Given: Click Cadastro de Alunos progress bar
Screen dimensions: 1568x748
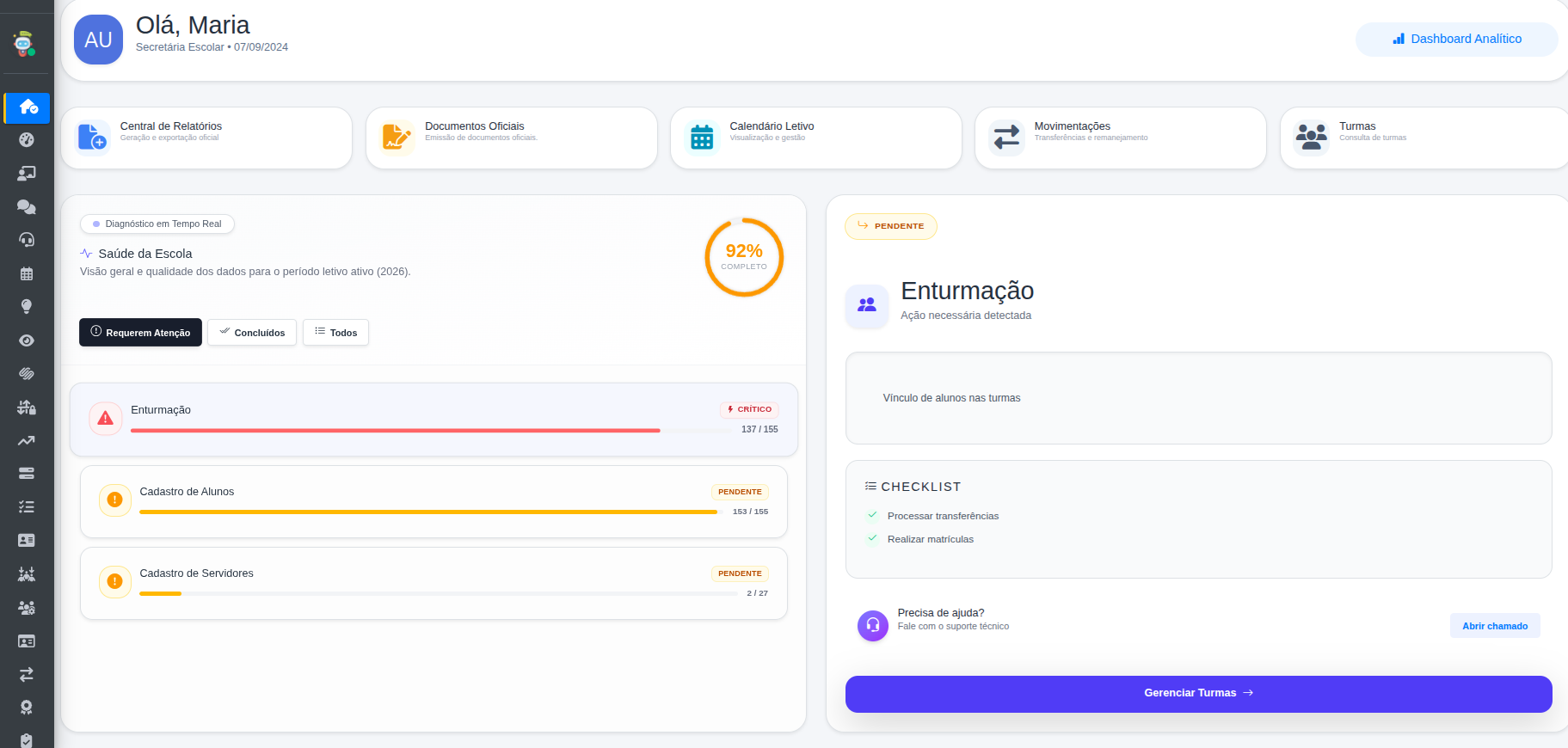Looking at the screenshot, I should point(428,512).
